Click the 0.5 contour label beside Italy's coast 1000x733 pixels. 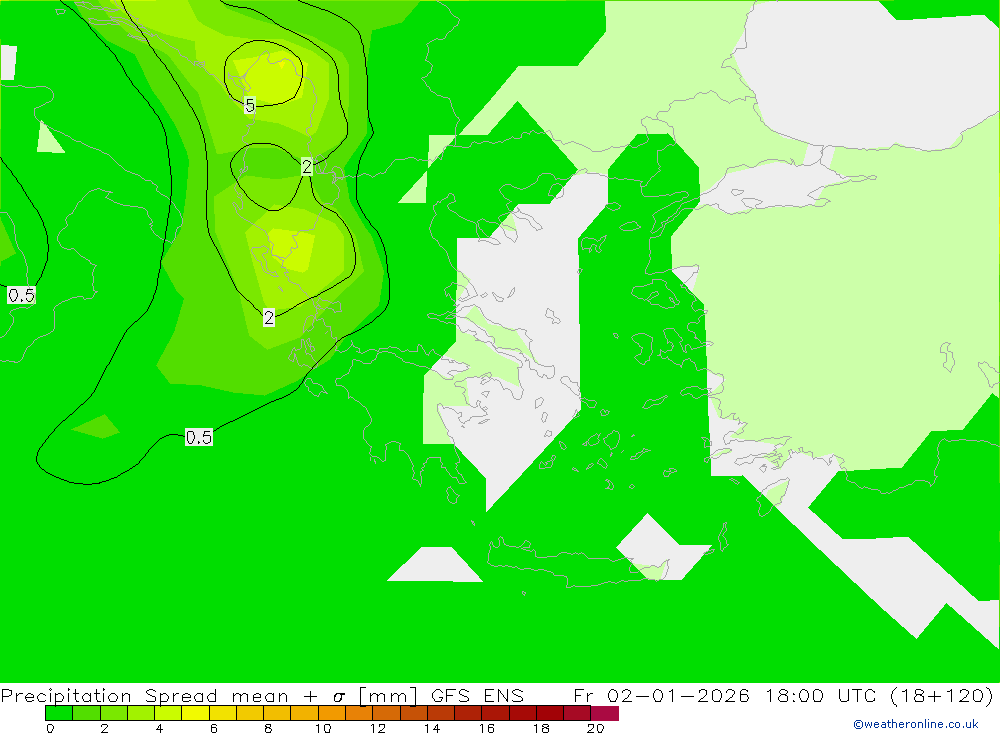click(x=21, y=295)
